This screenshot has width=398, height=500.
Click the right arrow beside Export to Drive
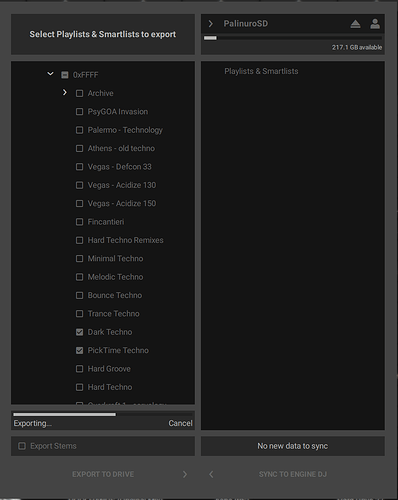pos(185,474)
